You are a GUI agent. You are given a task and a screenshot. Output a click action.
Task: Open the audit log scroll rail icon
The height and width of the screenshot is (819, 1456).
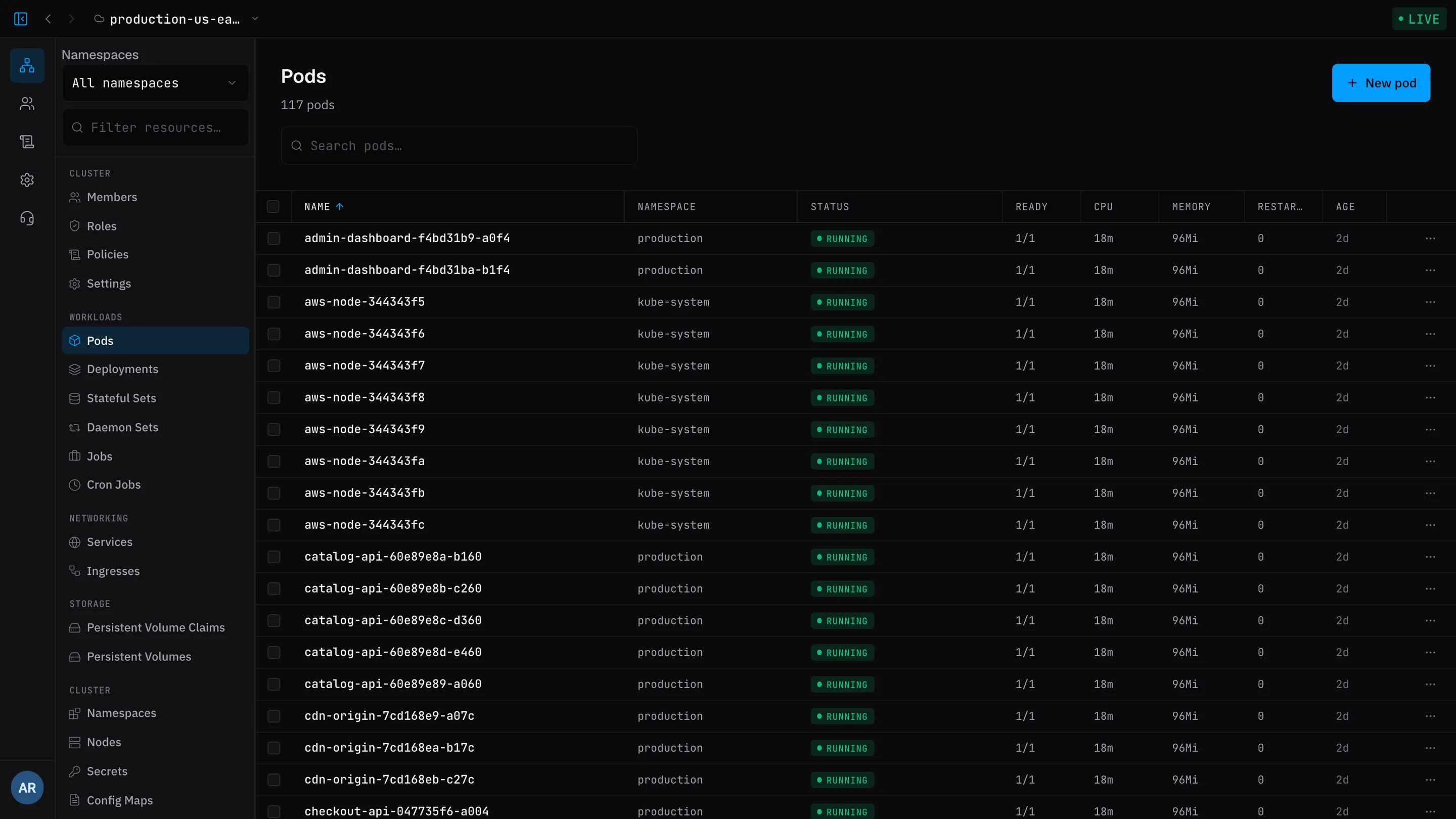click(x=27, y=142)
